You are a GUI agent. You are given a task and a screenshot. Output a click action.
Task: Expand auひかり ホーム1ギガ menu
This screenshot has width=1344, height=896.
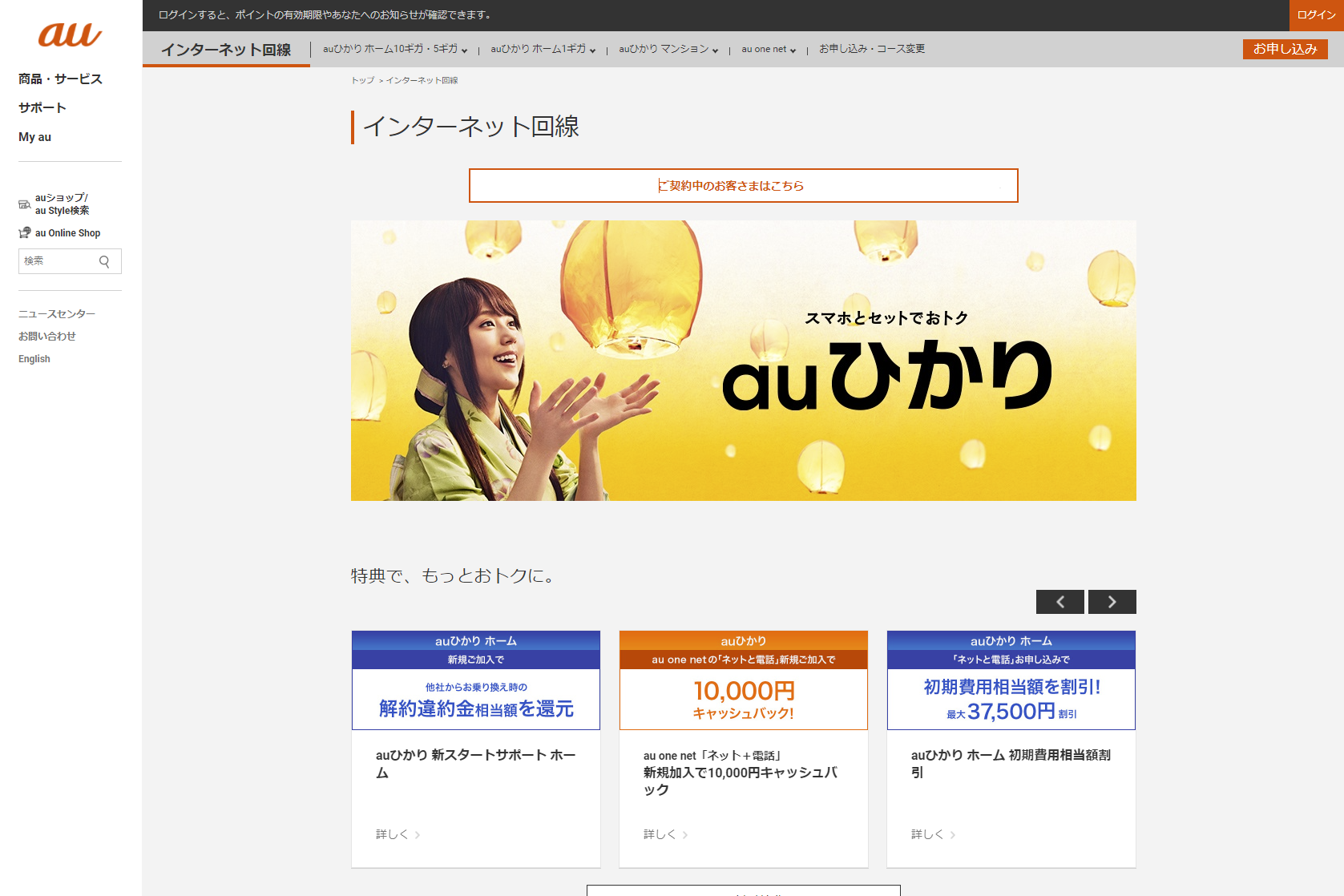click(543, 49)
